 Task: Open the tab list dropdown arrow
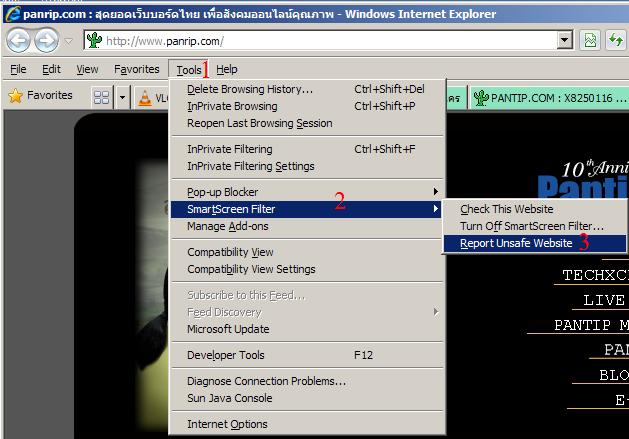point(122,97)
